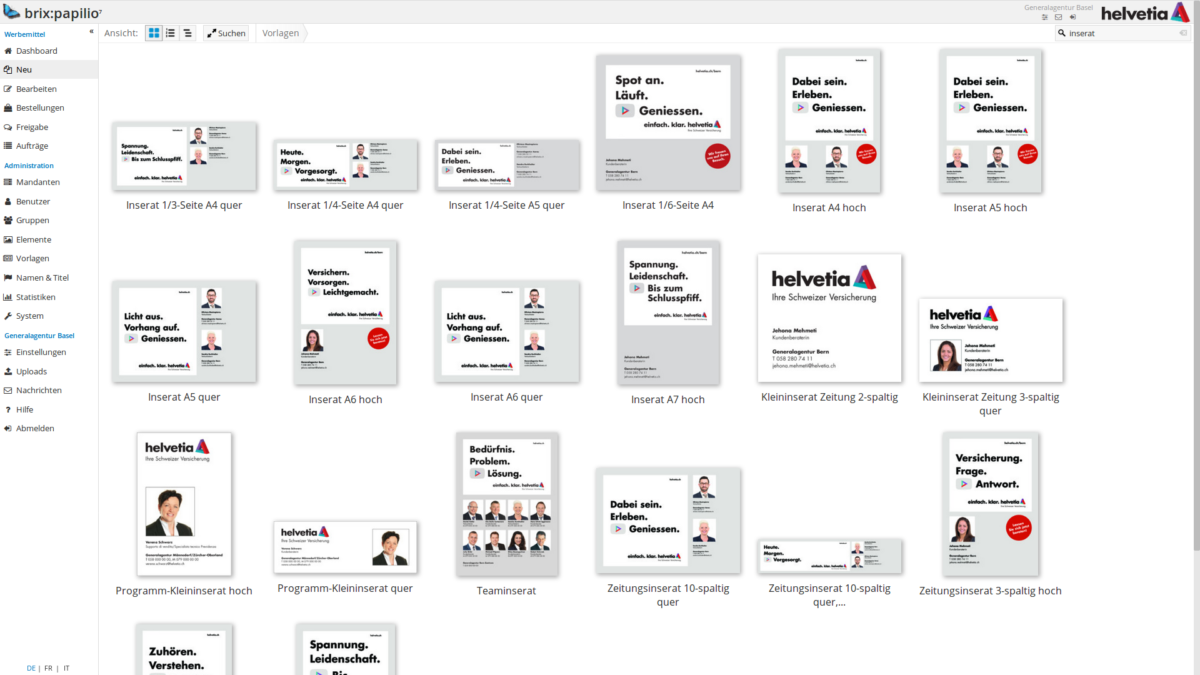The width and height of the screenshot is (1200, 675).
Task: Click the Namen & Titel flag icon
Action: pos(8,277)
